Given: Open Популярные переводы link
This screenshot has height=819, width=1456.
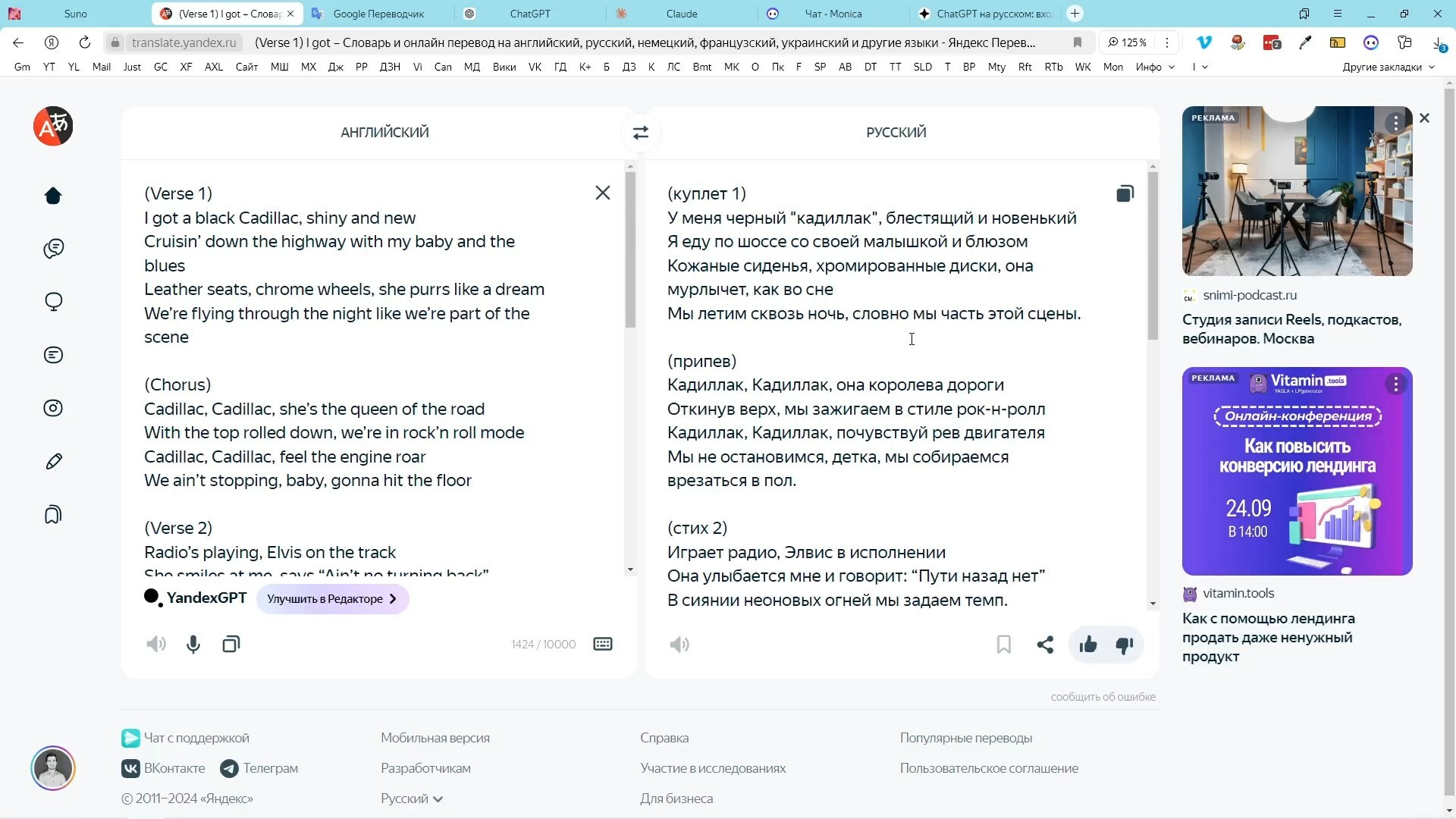Looking at the screenshot, I should click(966, 738).
